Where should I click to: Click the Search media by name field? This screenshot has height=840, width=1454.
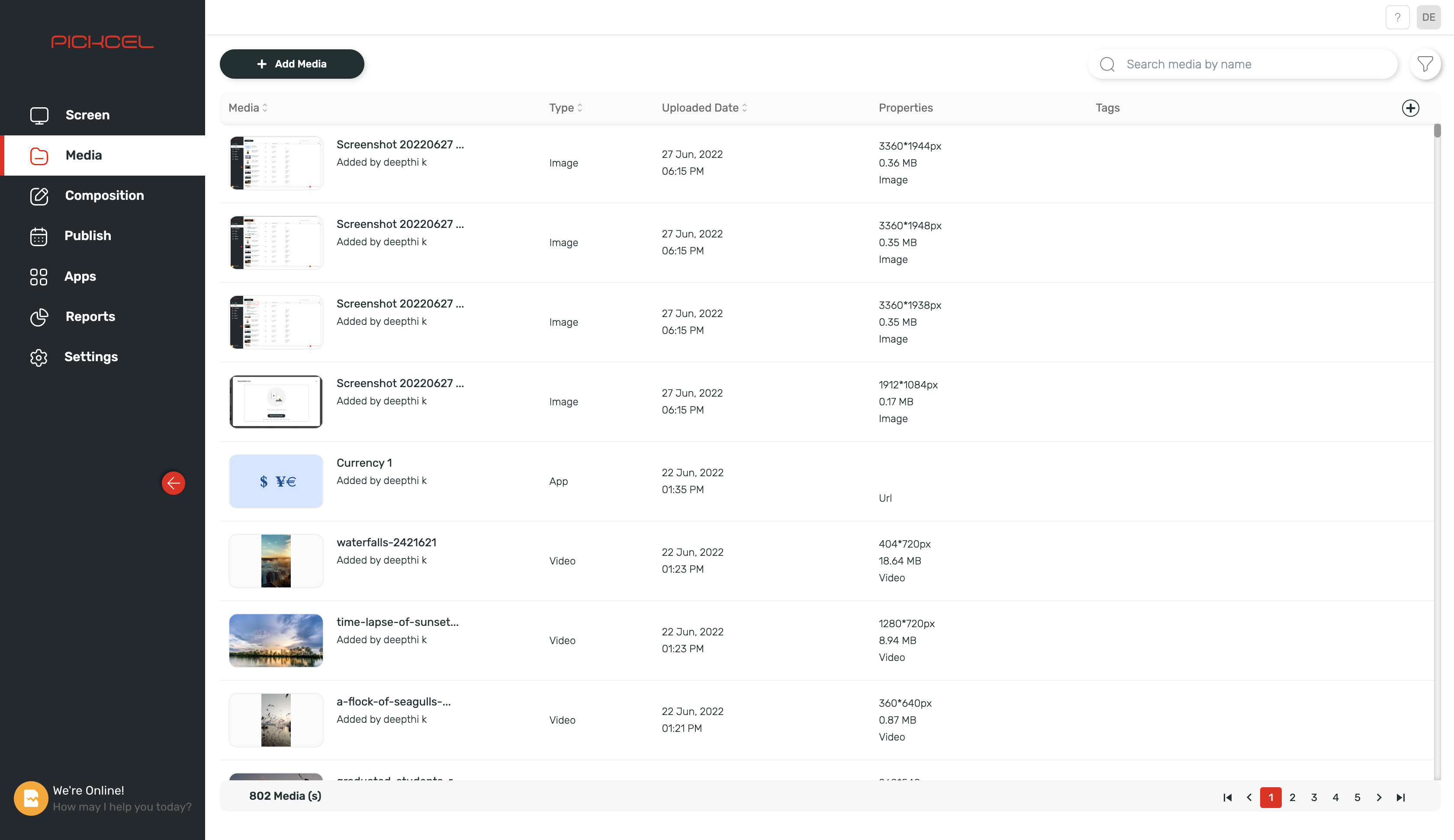[1243, 64]
